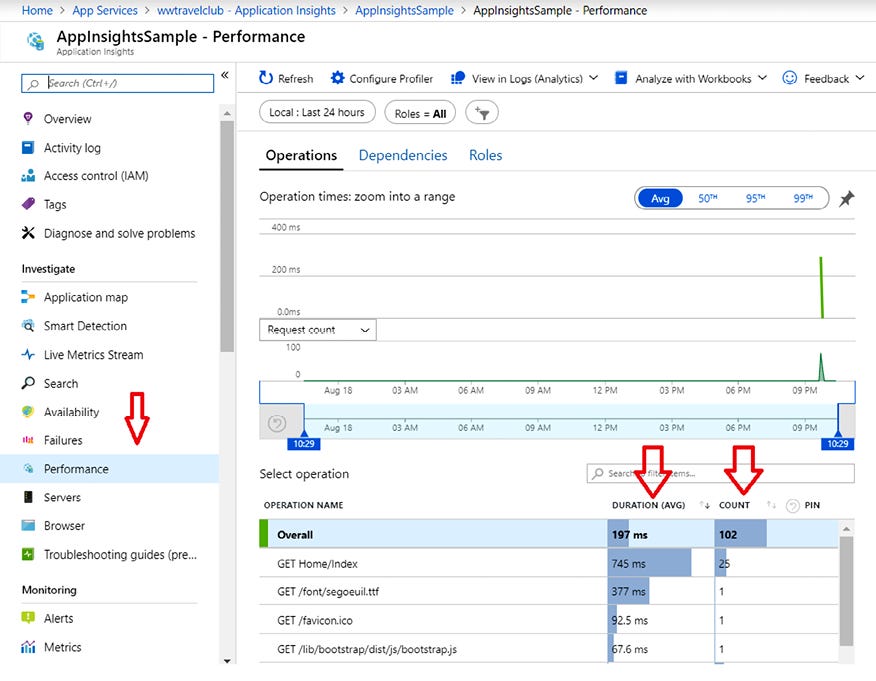Image resolution: width=876 pixels, height=681 pixels.
Task: Go to Home breadcrumb link
Action: pyautogui.click(x=37, y=11)
